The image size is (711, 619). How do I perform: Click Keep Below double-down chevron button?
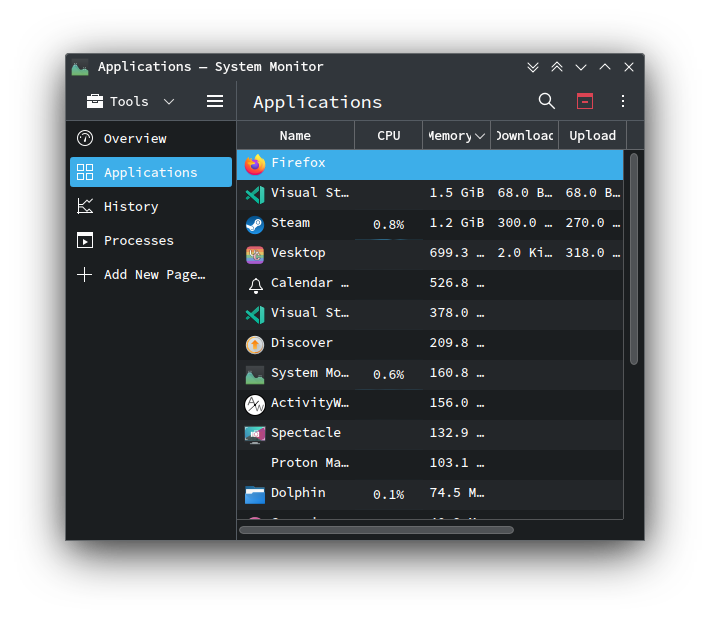click(533, 67)
